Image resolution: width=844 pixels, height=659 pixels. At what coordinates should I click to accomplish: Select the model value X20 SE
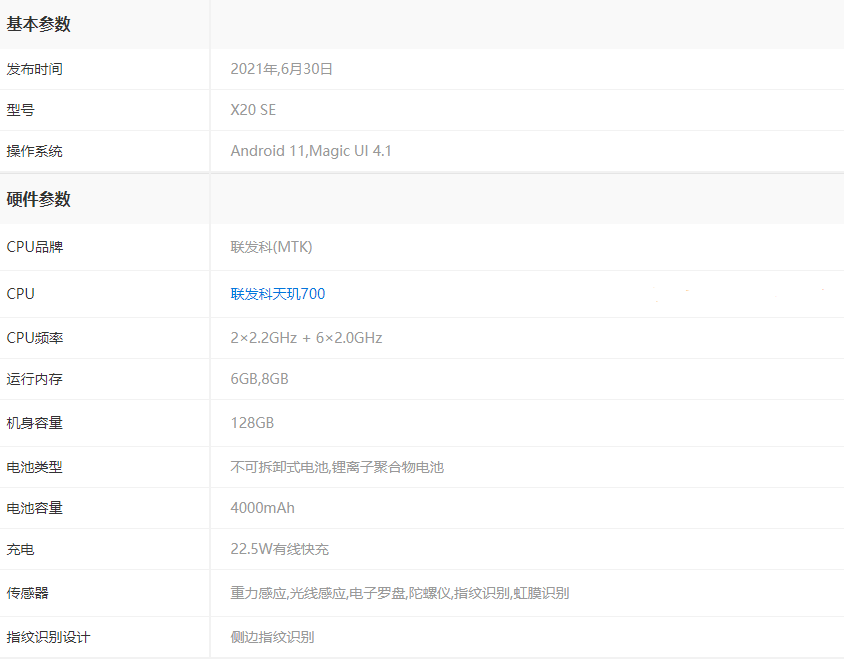(x=253, y=110)
